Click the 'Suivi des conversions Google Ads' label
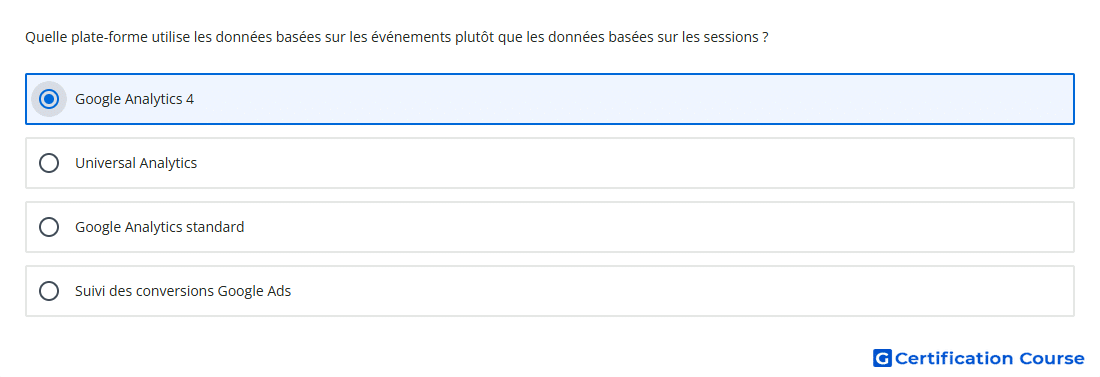This screenshot has height=377, width=1100. click(183, 291)
